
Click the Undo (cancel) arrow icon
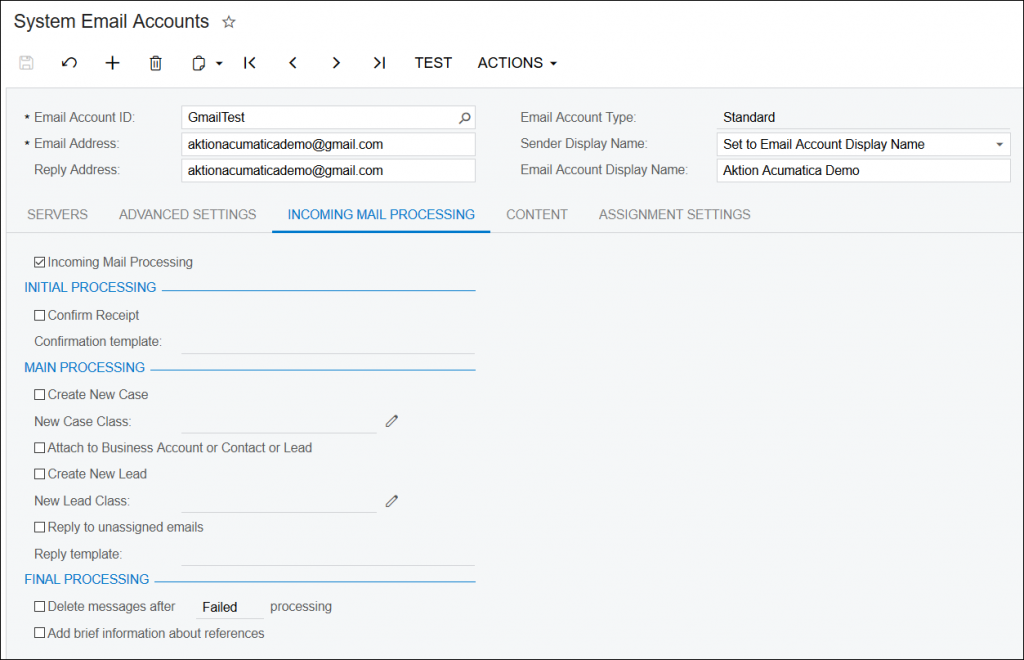(69, 63)
